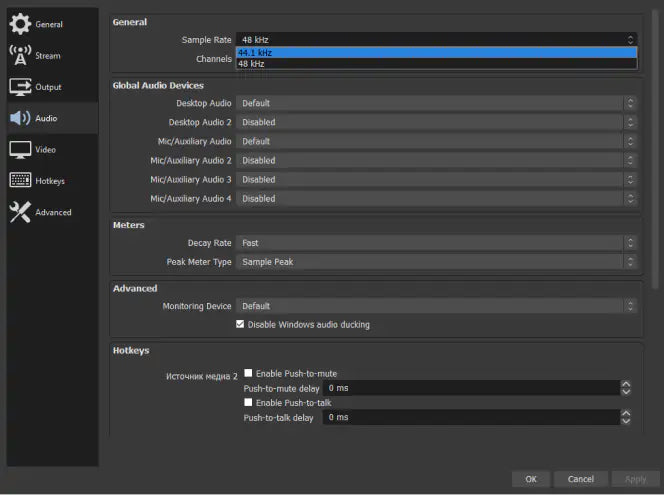664x495 pixels.
Task: Open the Output settings icon
Action: tap(20, 87)
